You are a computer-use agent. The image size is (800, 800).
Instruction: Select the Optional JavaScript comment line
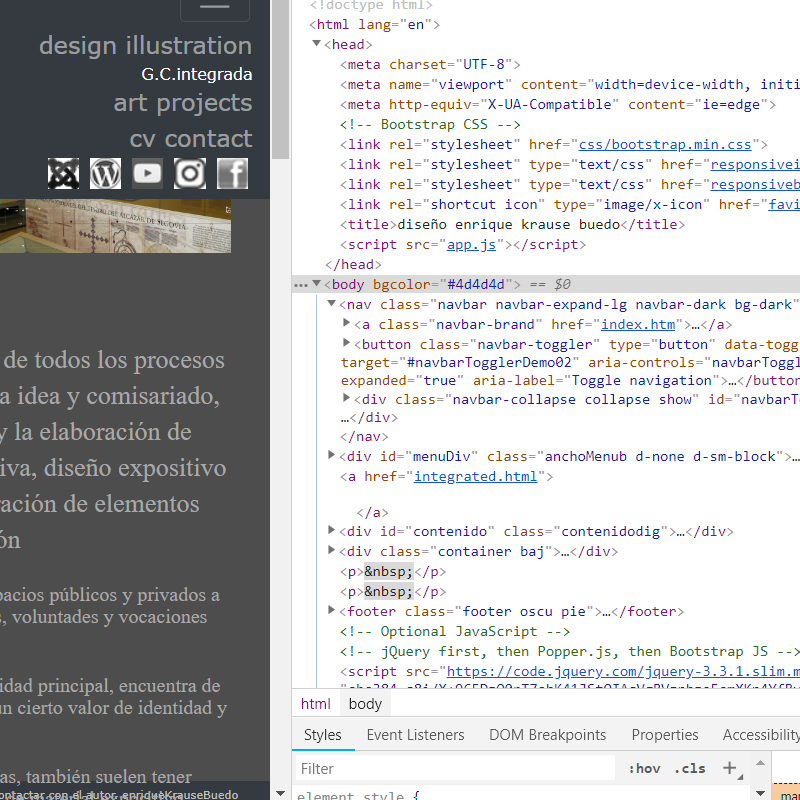(x=455, y=632)
